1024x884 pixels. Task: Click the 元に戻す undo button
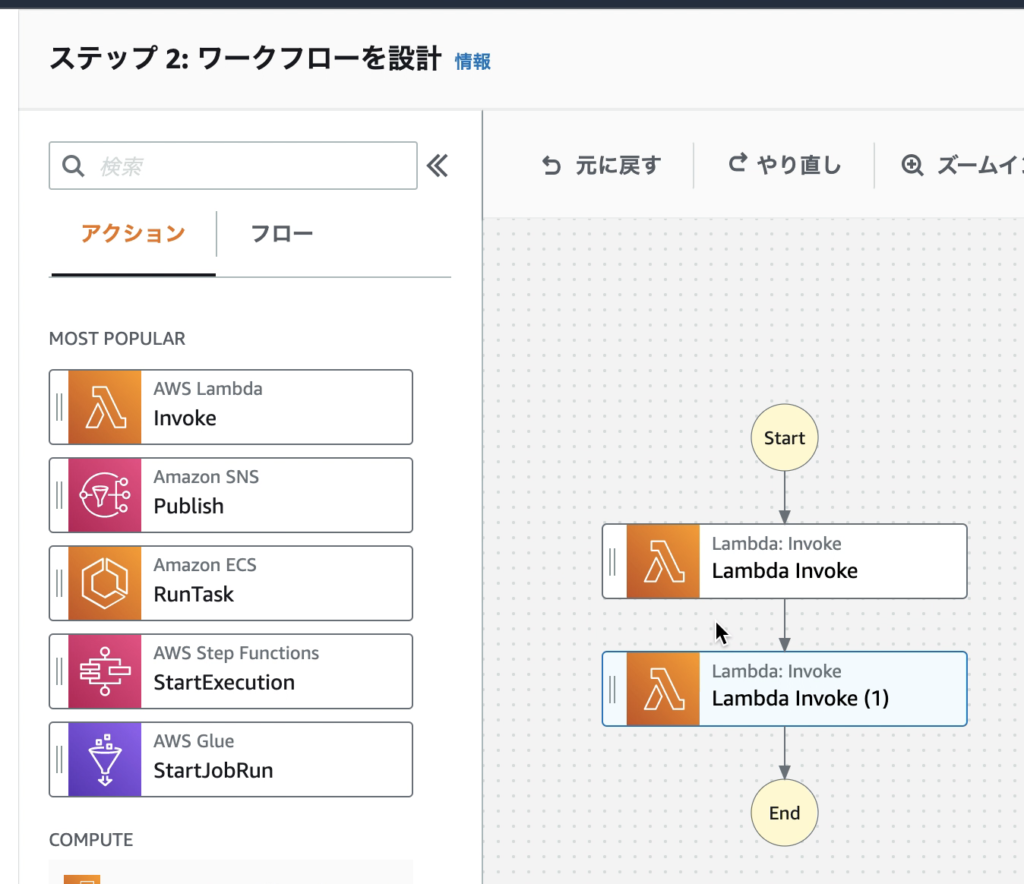point(601,166)
